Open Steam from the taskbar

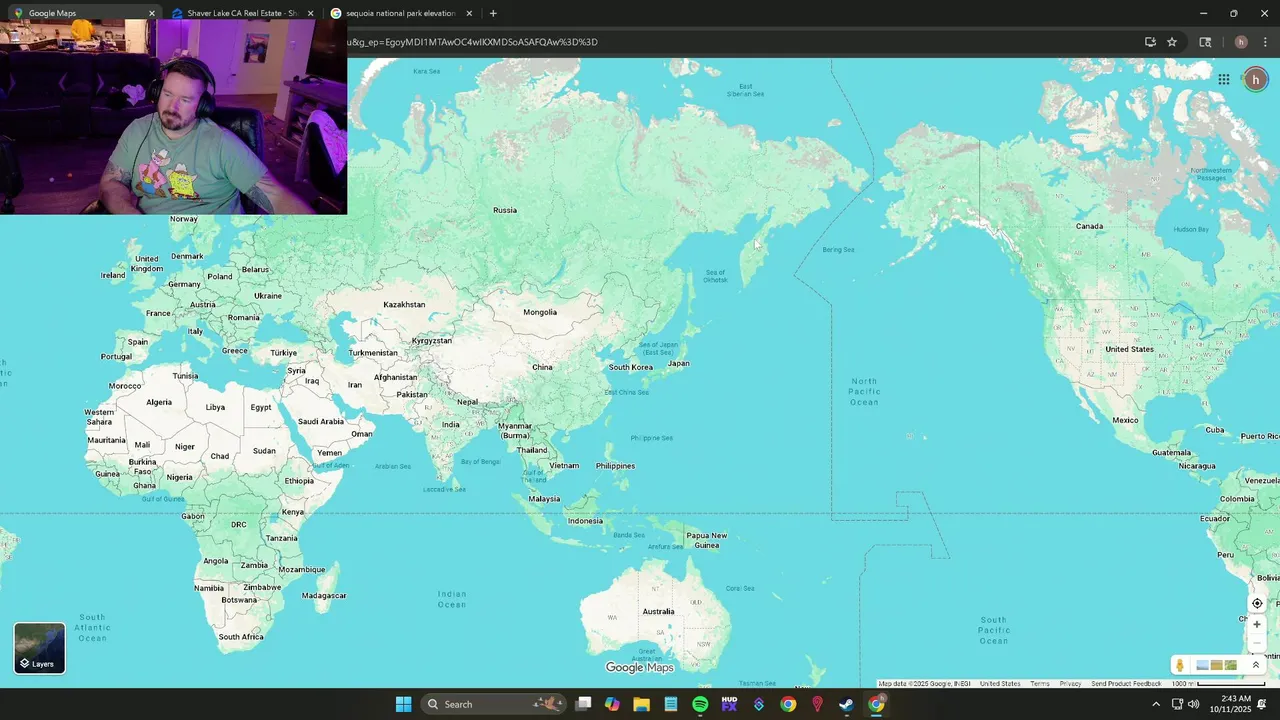tap(846, 704)
